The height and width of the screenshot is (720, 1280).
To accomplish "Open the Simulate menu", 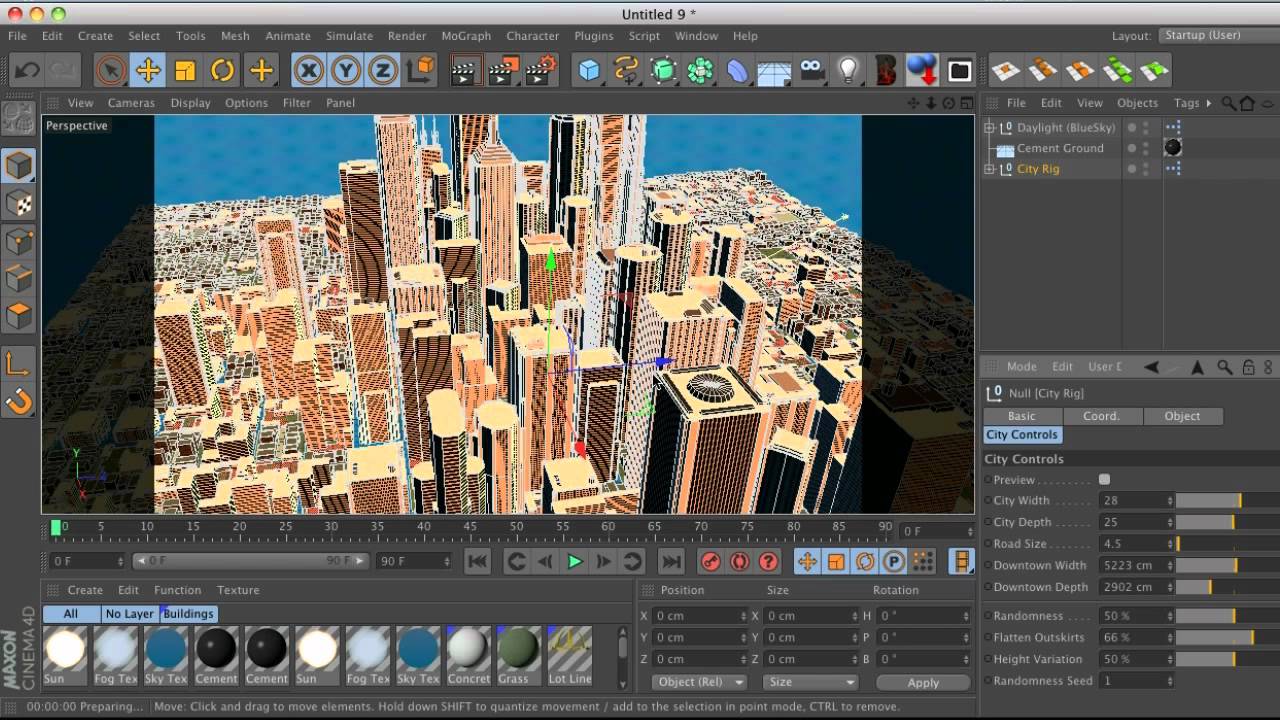I will [x=349, y=36].
